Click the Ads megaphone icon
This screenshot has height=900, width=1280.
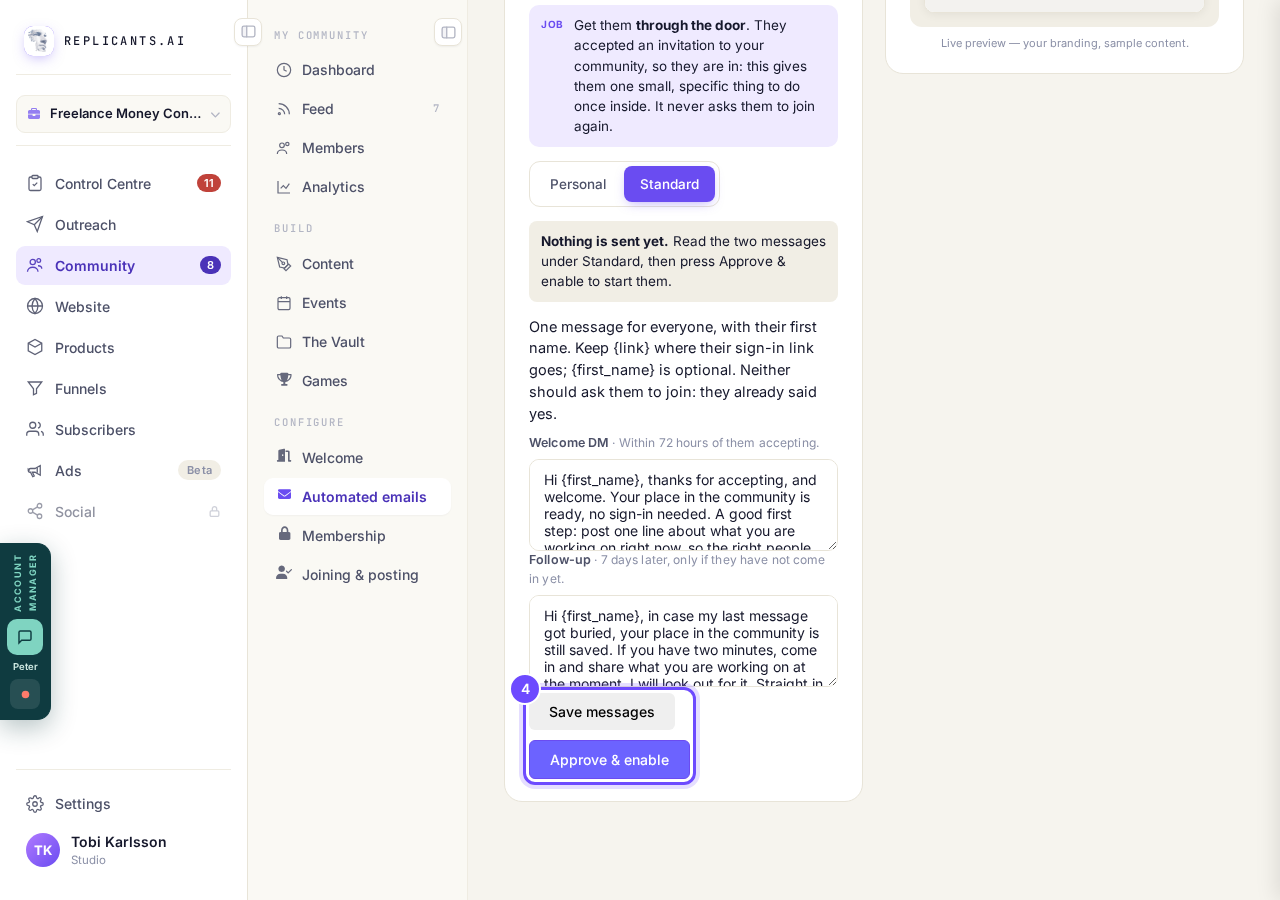[x=35, y=470]
